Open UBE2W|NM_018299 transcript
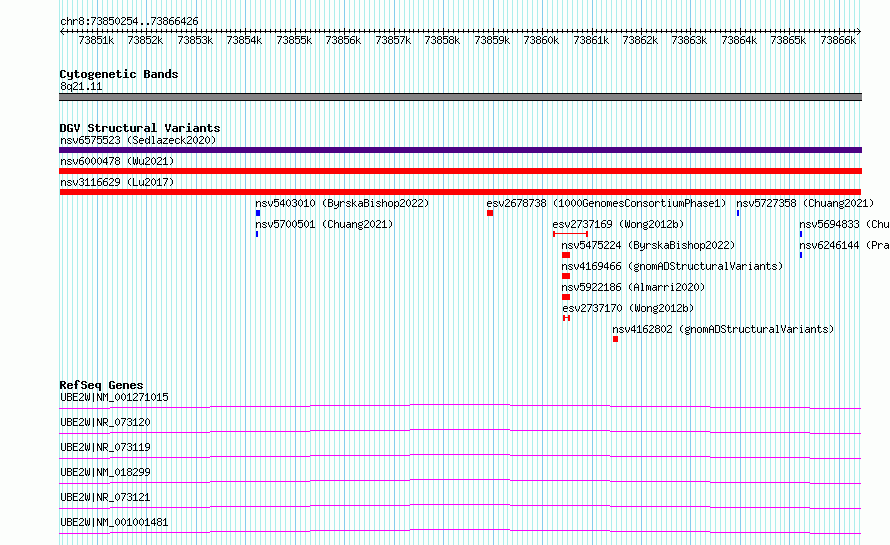This screenshot has width=890, height=545. pyautogui.click(x=105, y=472)
